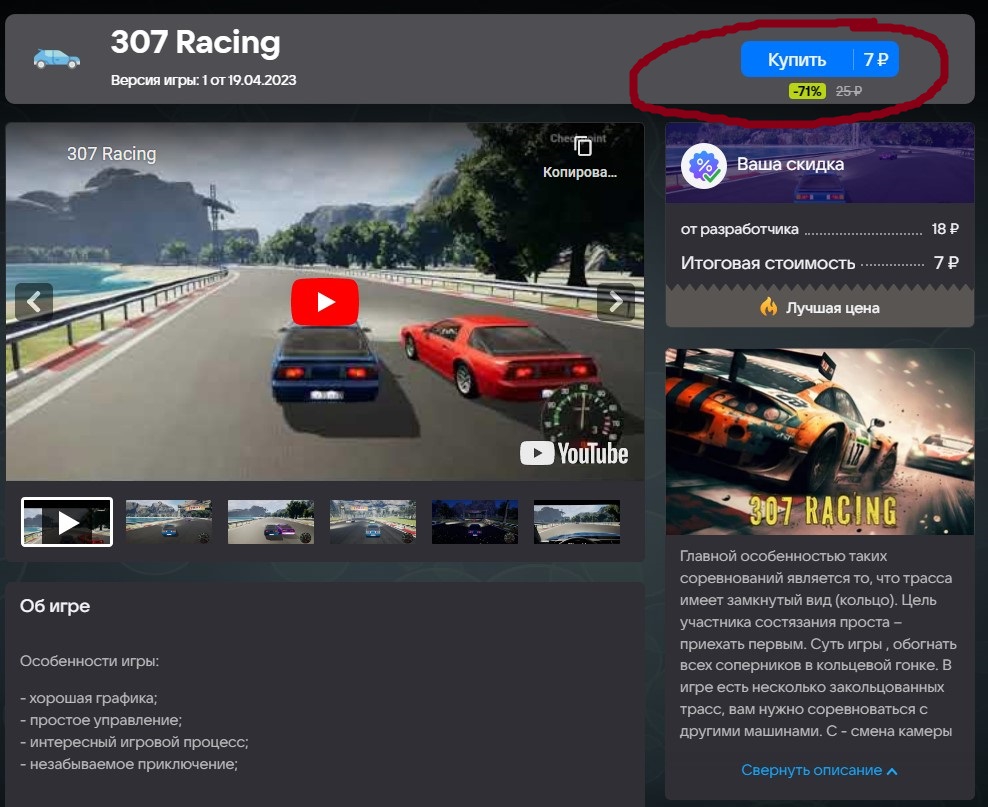
Task: Click the Особенности игры: line
Action: pyautogui.click(x=89, y=661)
